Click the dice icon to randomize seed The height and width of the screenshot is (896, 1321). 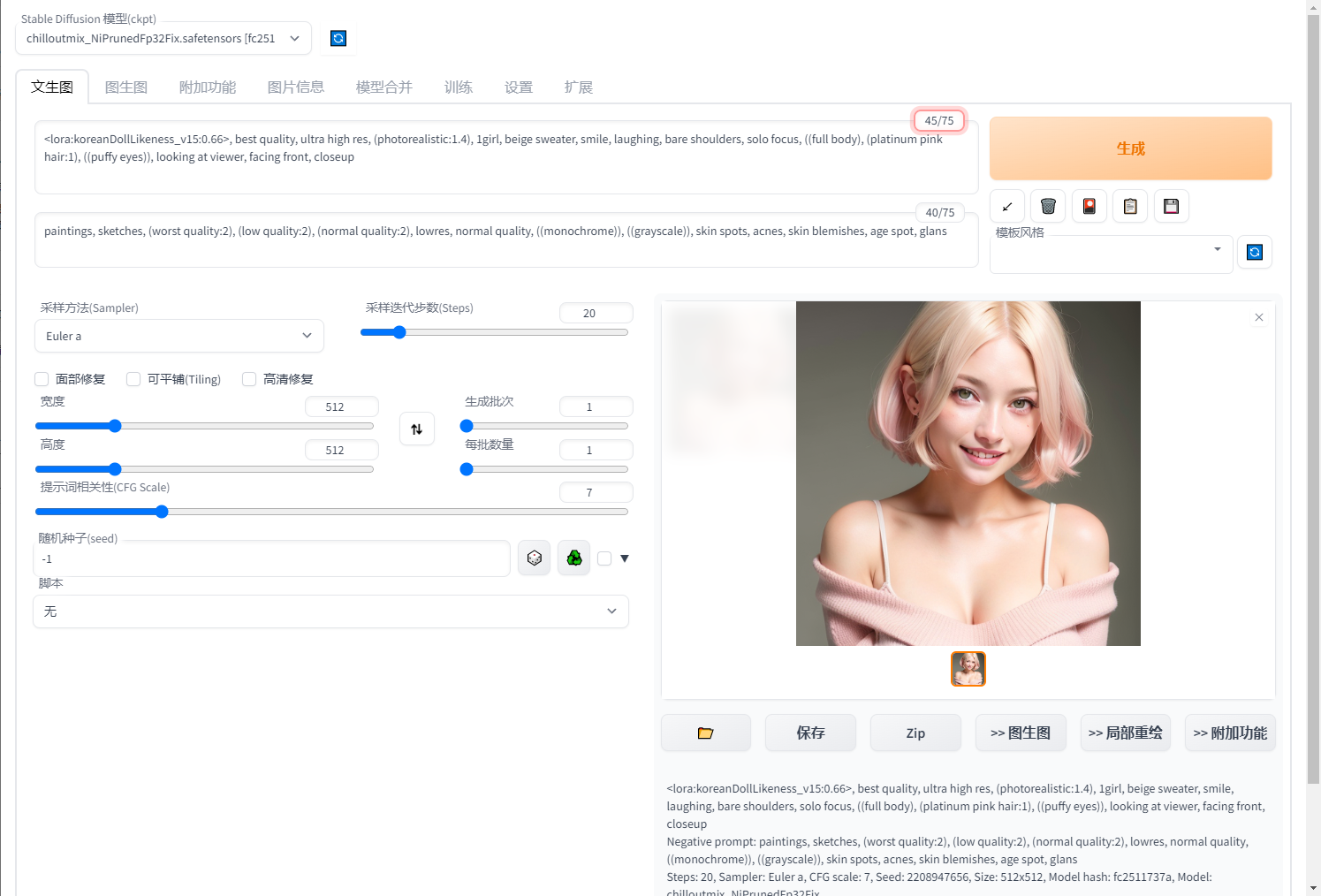click(x=534, y=558)
